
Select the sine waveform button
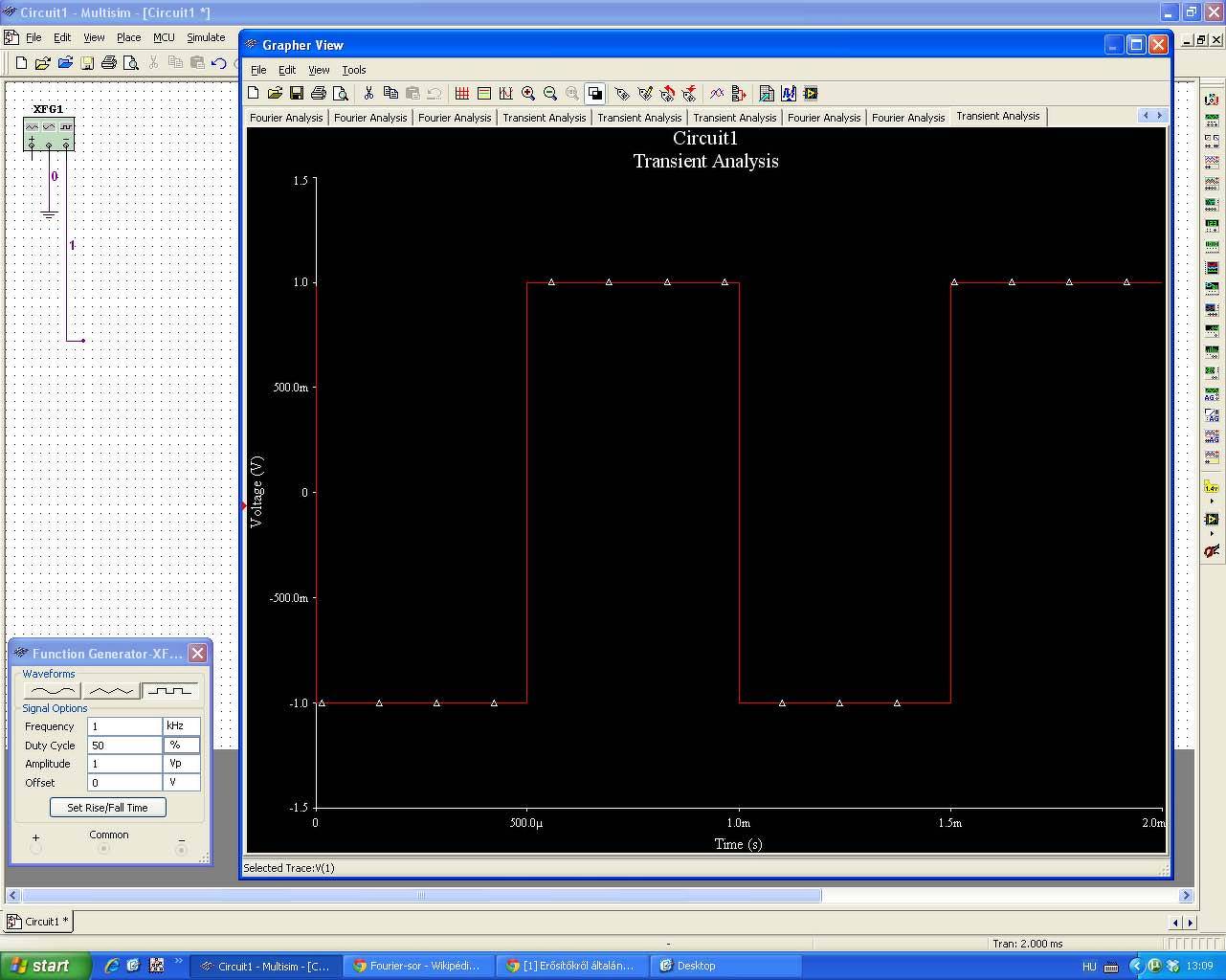tap(52, 690)
